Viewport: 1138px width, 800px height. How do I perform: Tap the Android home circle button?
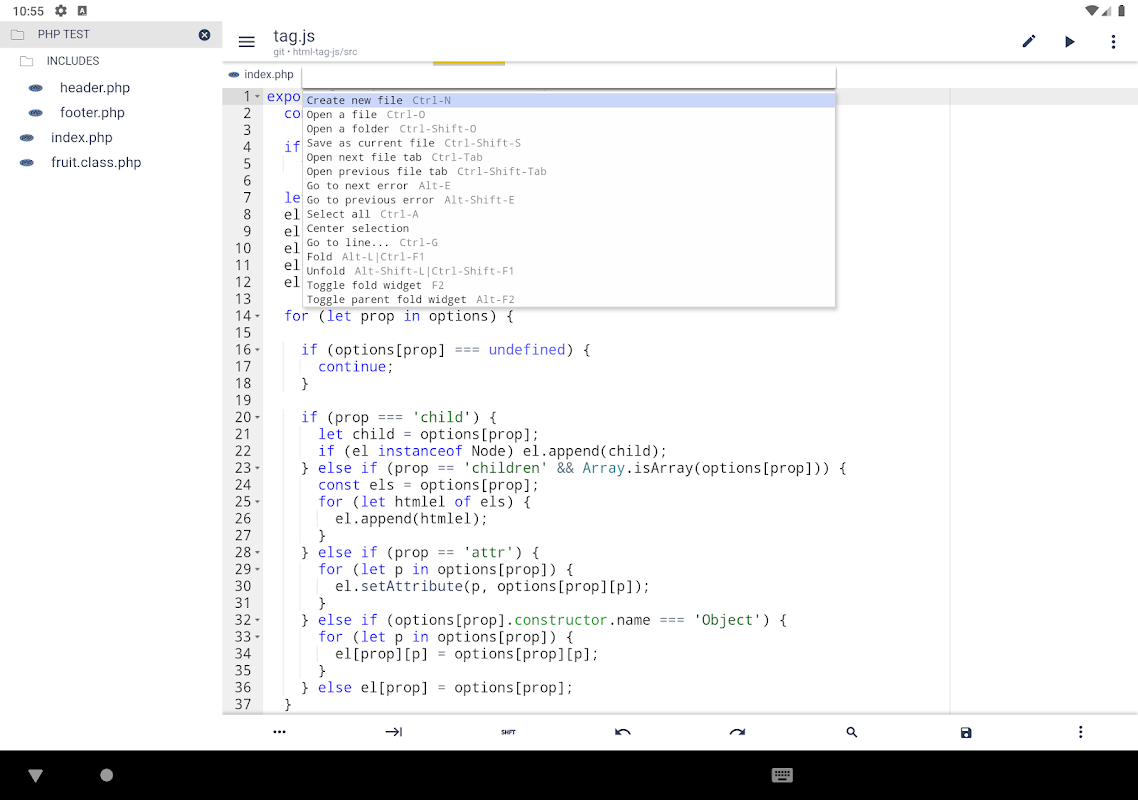pyautogui.click(x=107, y=775)
